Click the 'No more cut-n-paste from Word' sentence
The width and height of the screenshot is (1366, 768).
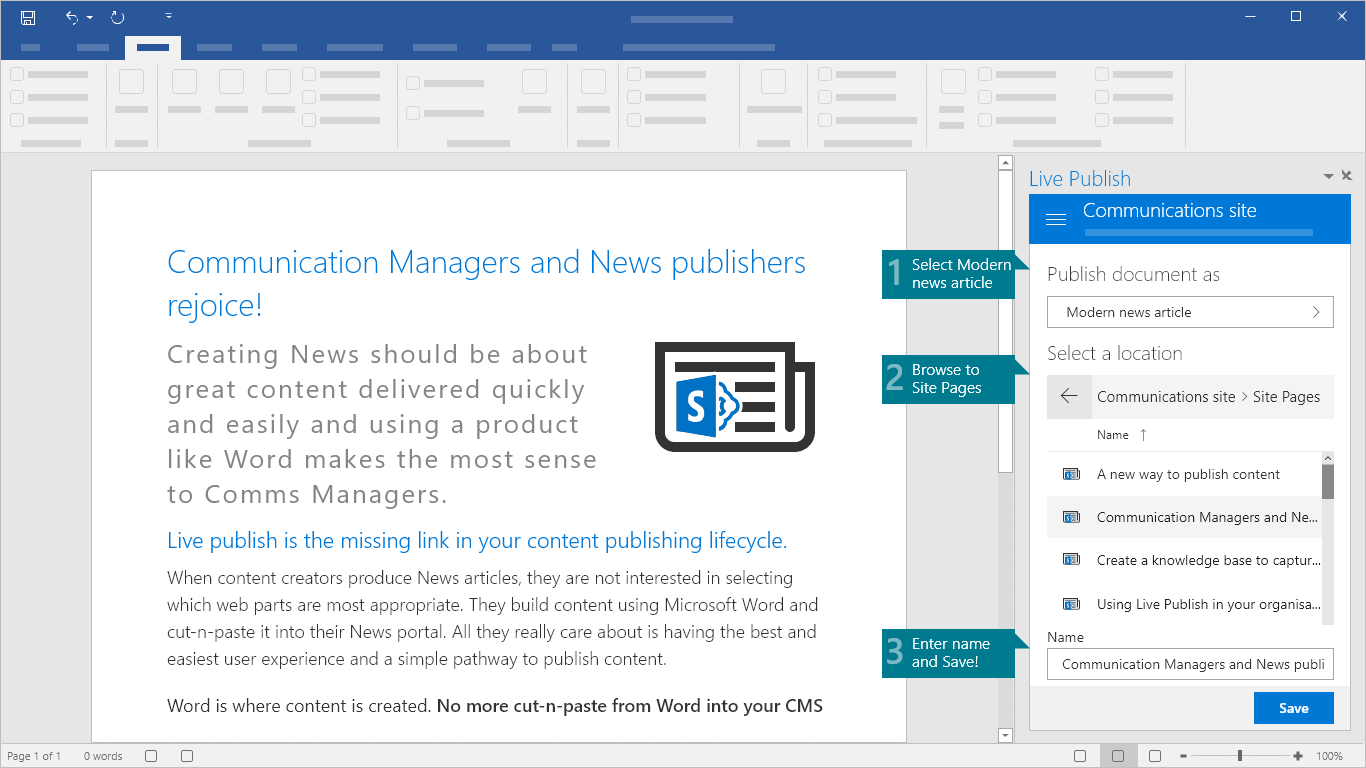[x=630, y=706]
